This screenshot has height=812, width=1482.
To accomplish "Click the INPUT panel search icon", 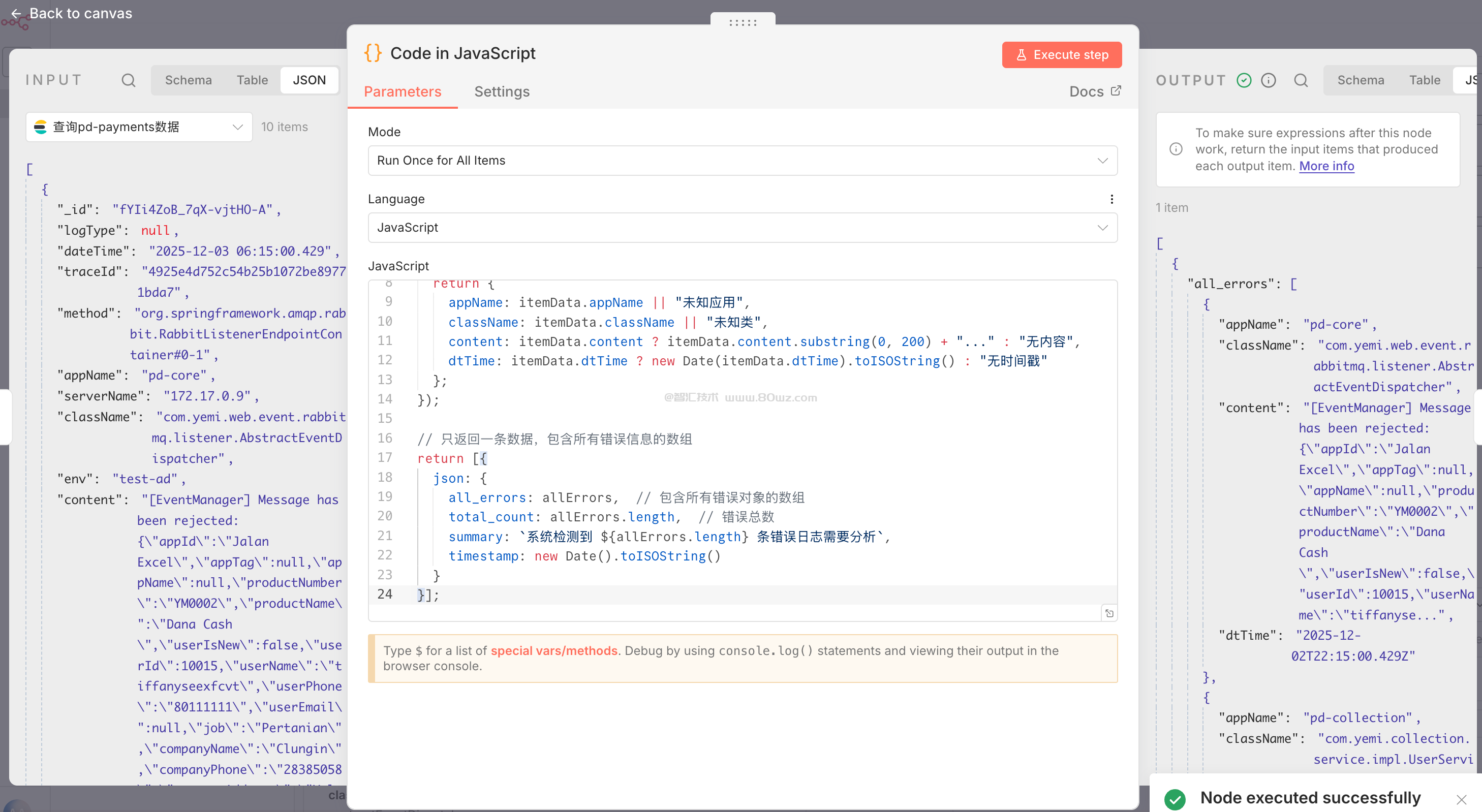I will 128,80.
